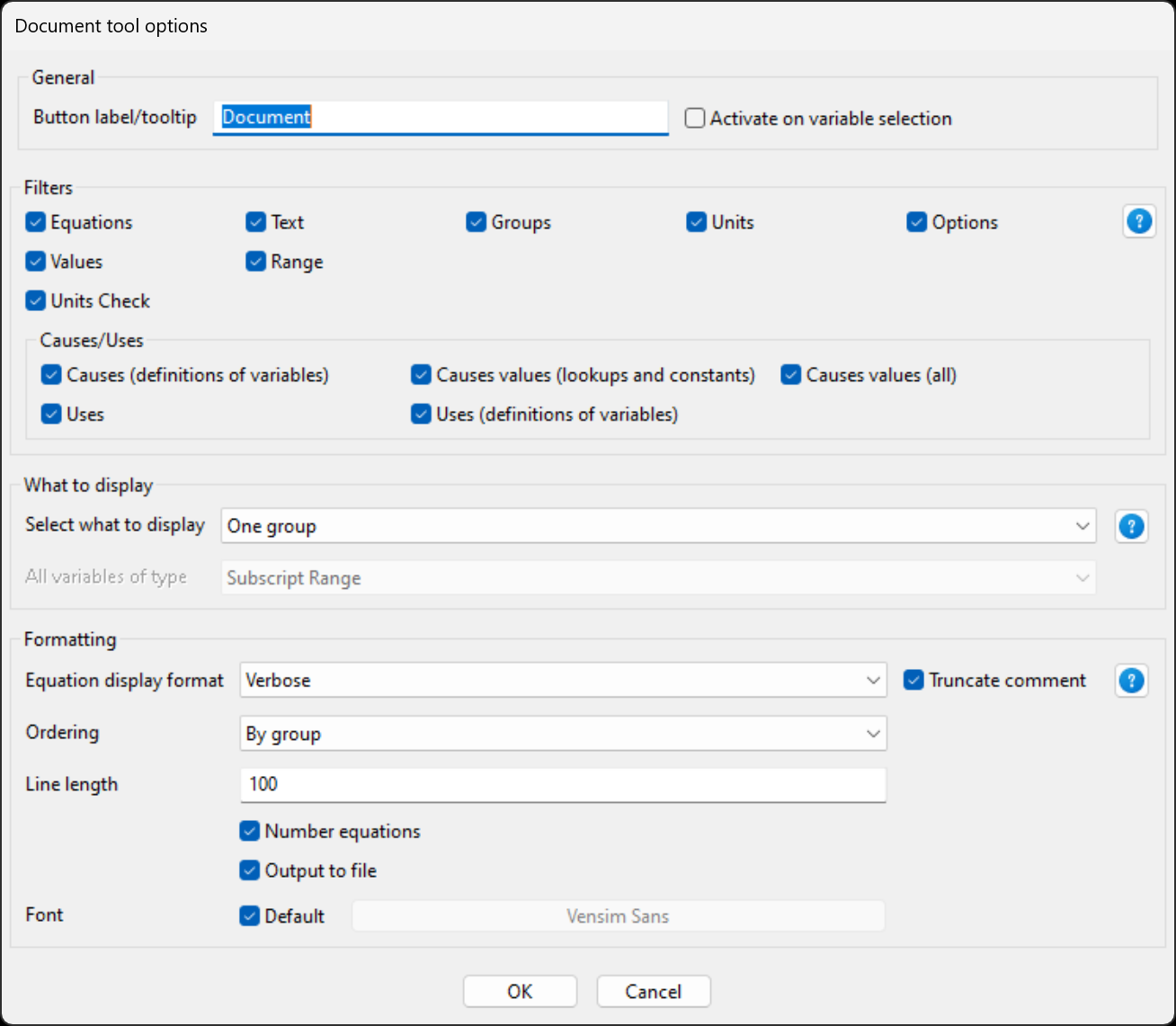Enable Activate on variable selection
The image size is (1176, 1026).
click(x=694, y=118)
